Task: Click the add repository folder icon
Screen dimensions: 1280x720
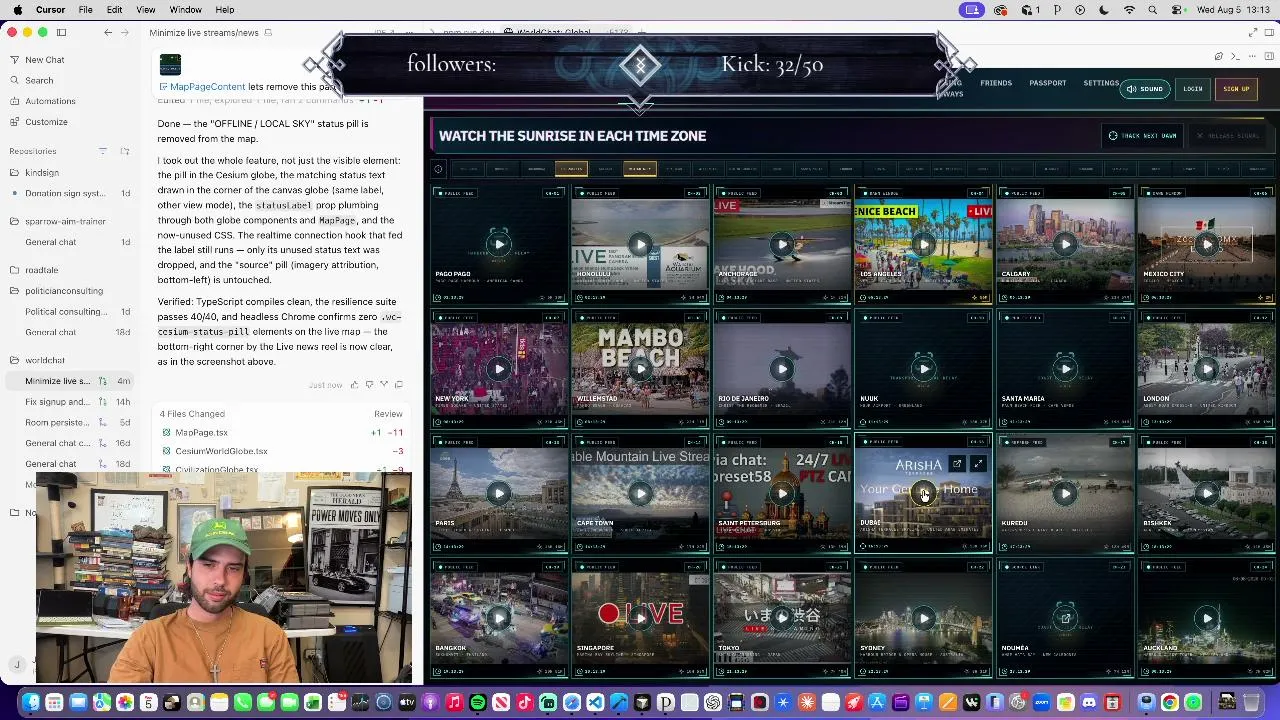Action: (125, 151)
